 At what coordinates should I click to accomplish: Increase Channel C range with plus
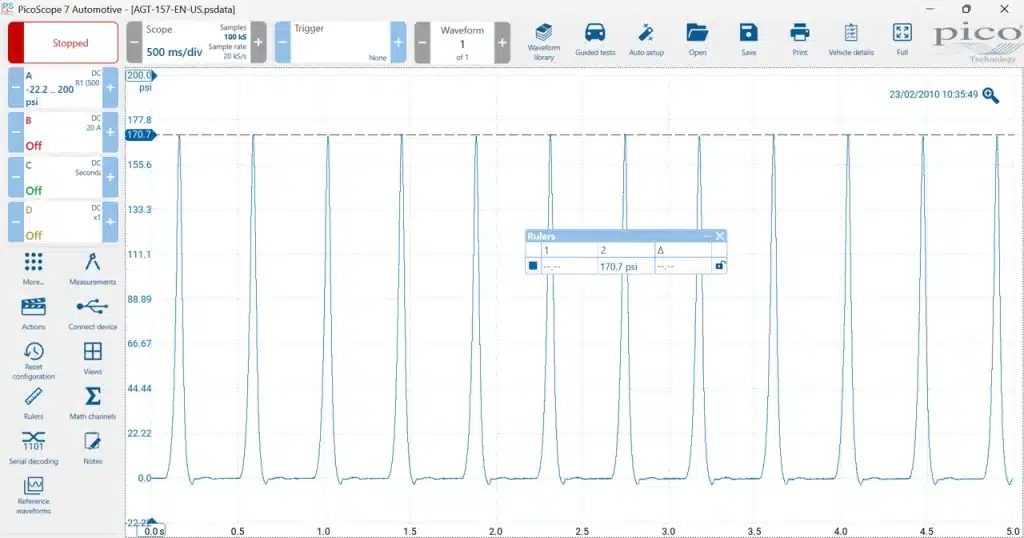tap(110, 177)
